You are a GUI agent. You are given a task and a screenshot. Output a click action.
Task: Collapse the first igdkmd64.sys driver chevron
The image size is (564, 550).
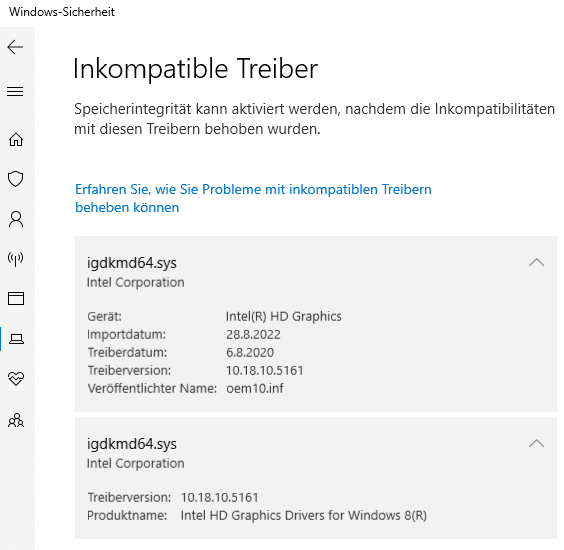536,262
